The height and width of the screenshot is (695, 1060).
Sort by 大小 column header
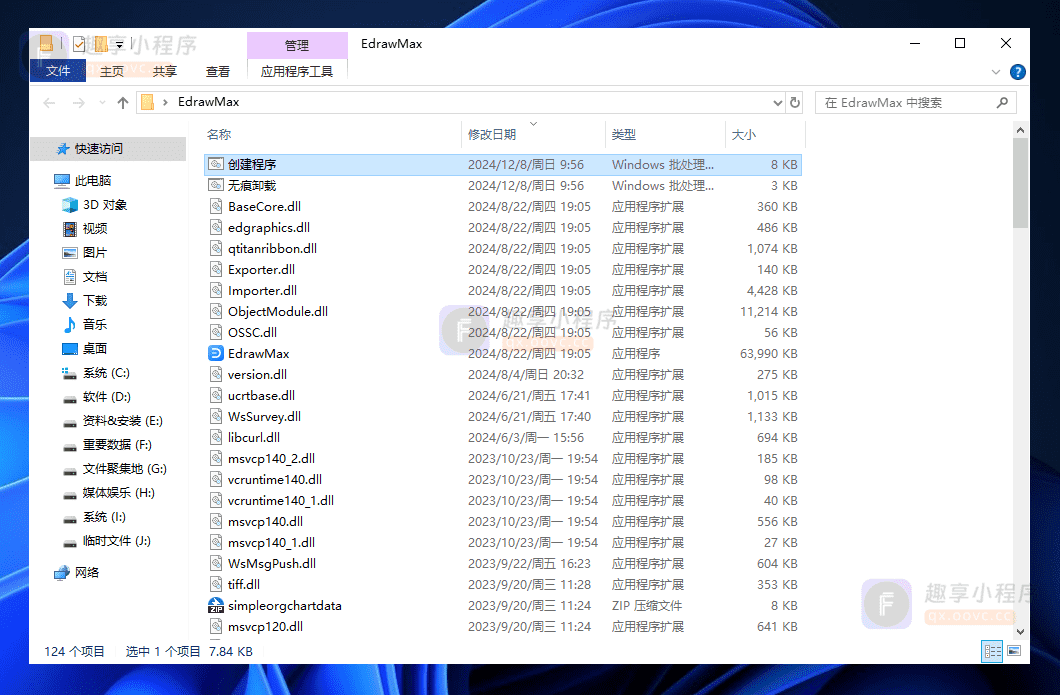tap(765, 135)
